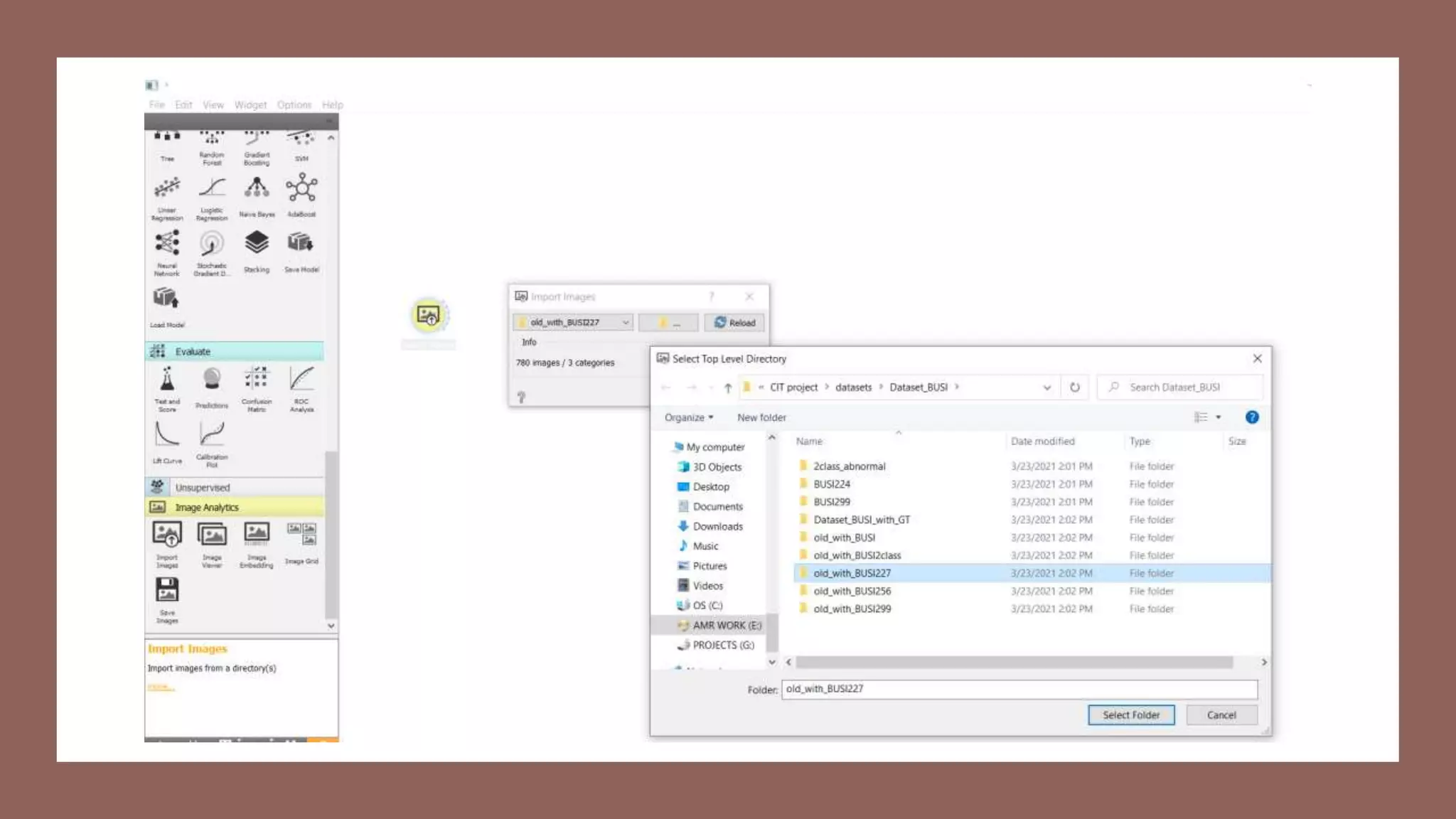Screen dimensions: 1456x819
Task: Click the browse folder button with ellipsis
Action: (x=668, y=322)
